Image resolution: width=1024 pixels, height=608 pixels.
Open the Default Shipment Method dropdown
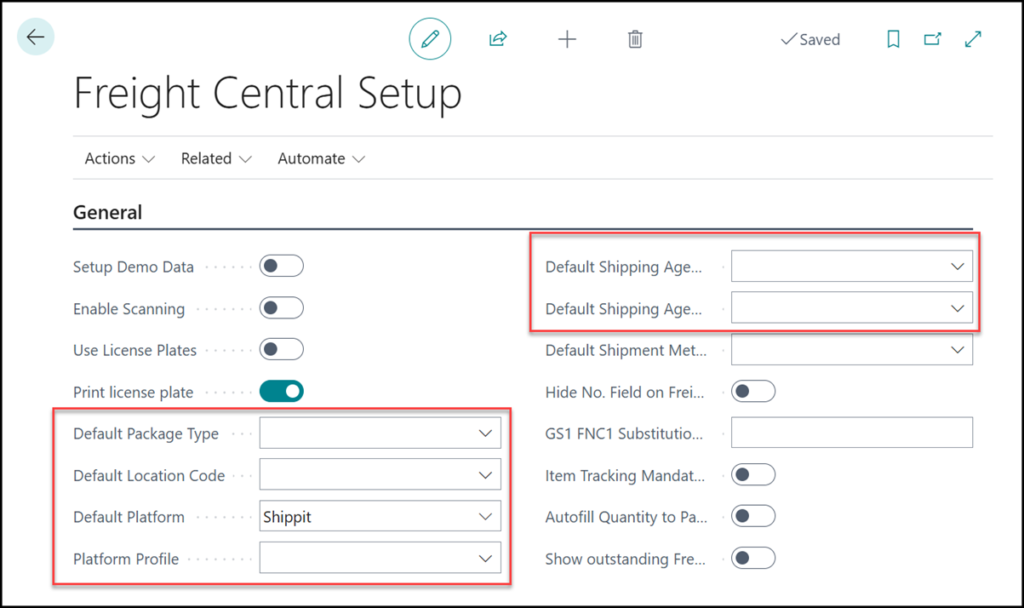tap(957, 350)
